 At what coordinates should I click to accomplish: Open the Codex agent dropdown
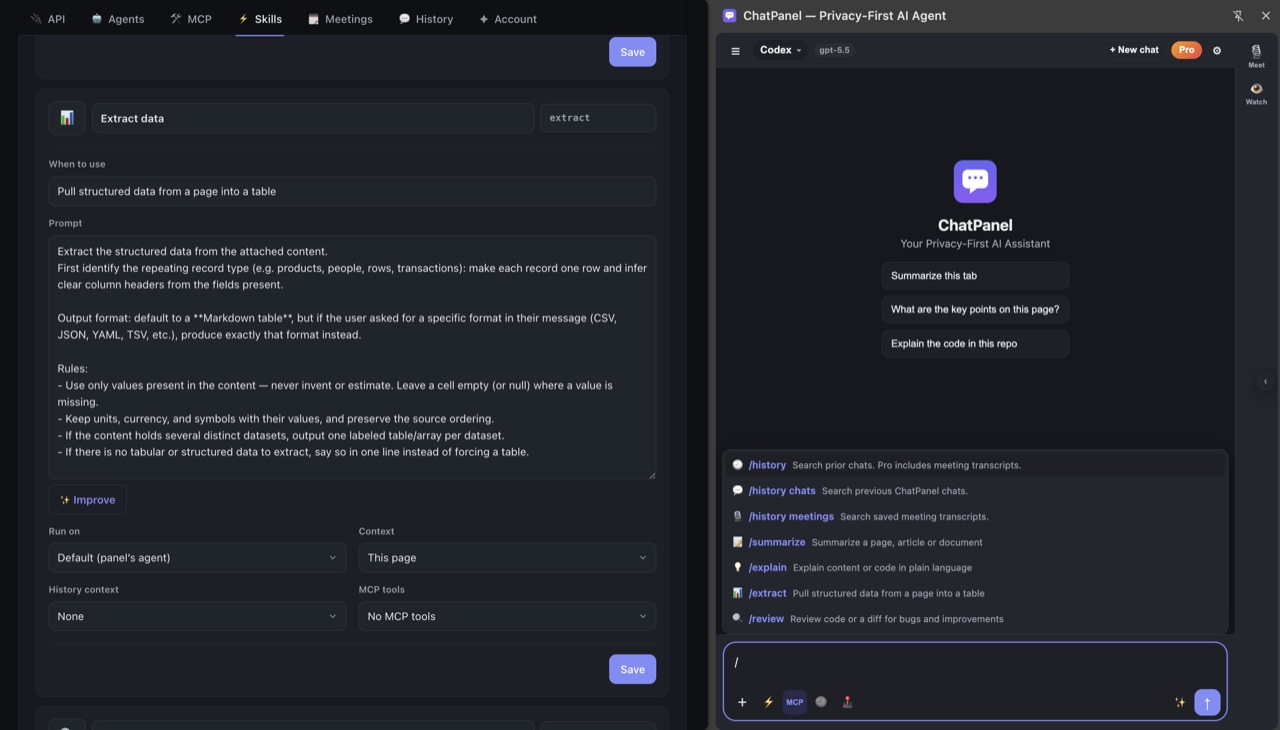[780, 50]
